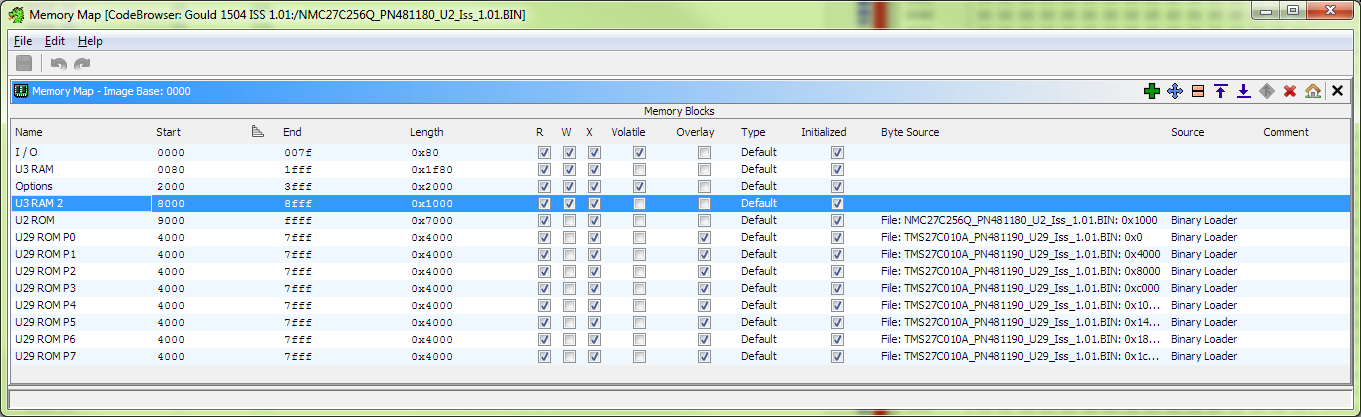Click the red X Delete Block icon
Image resolution: width=1361 pixels, height=417 pixels.
tap(1290, 91)
